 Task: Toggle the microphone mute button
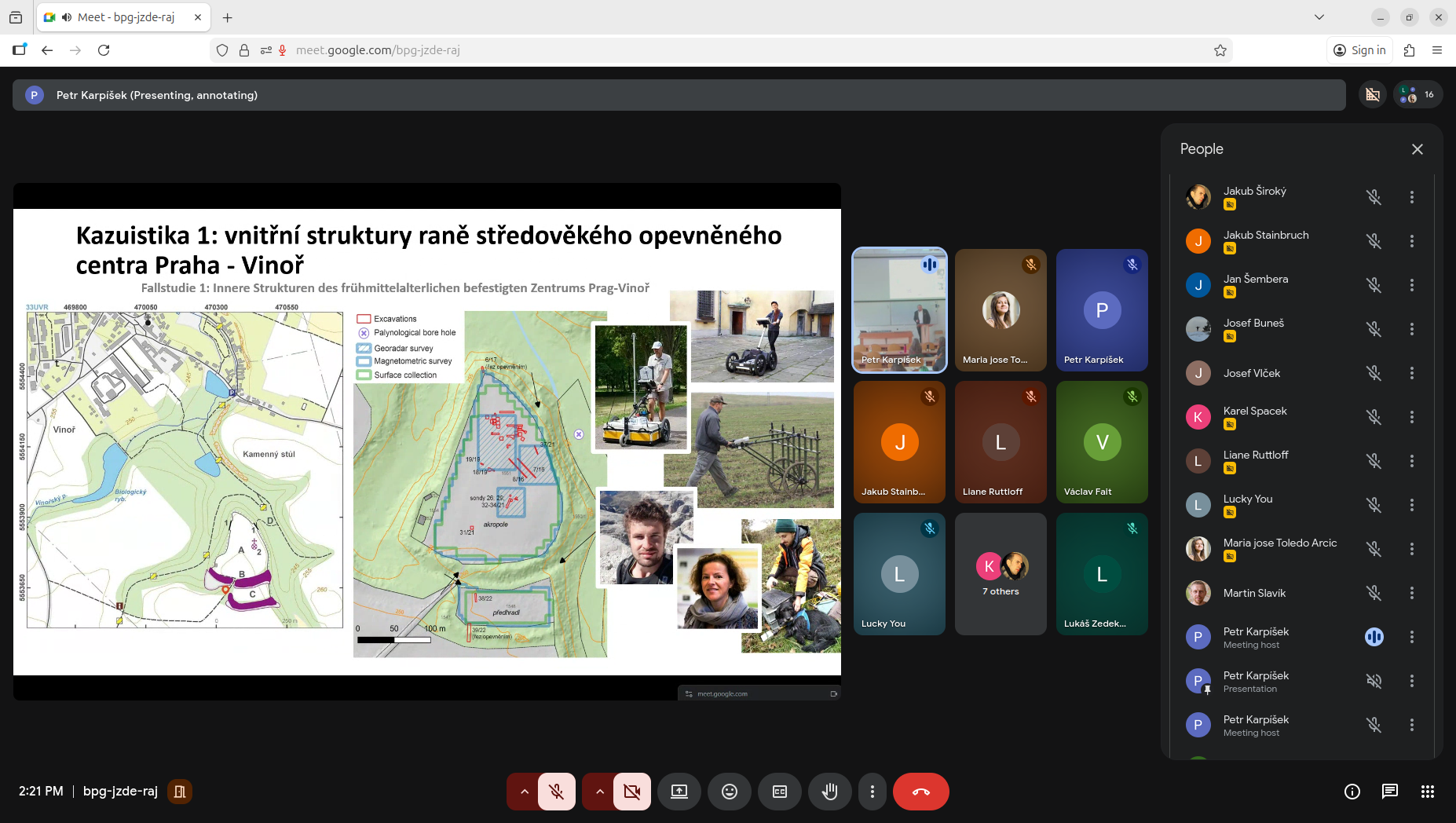point(557,792)
